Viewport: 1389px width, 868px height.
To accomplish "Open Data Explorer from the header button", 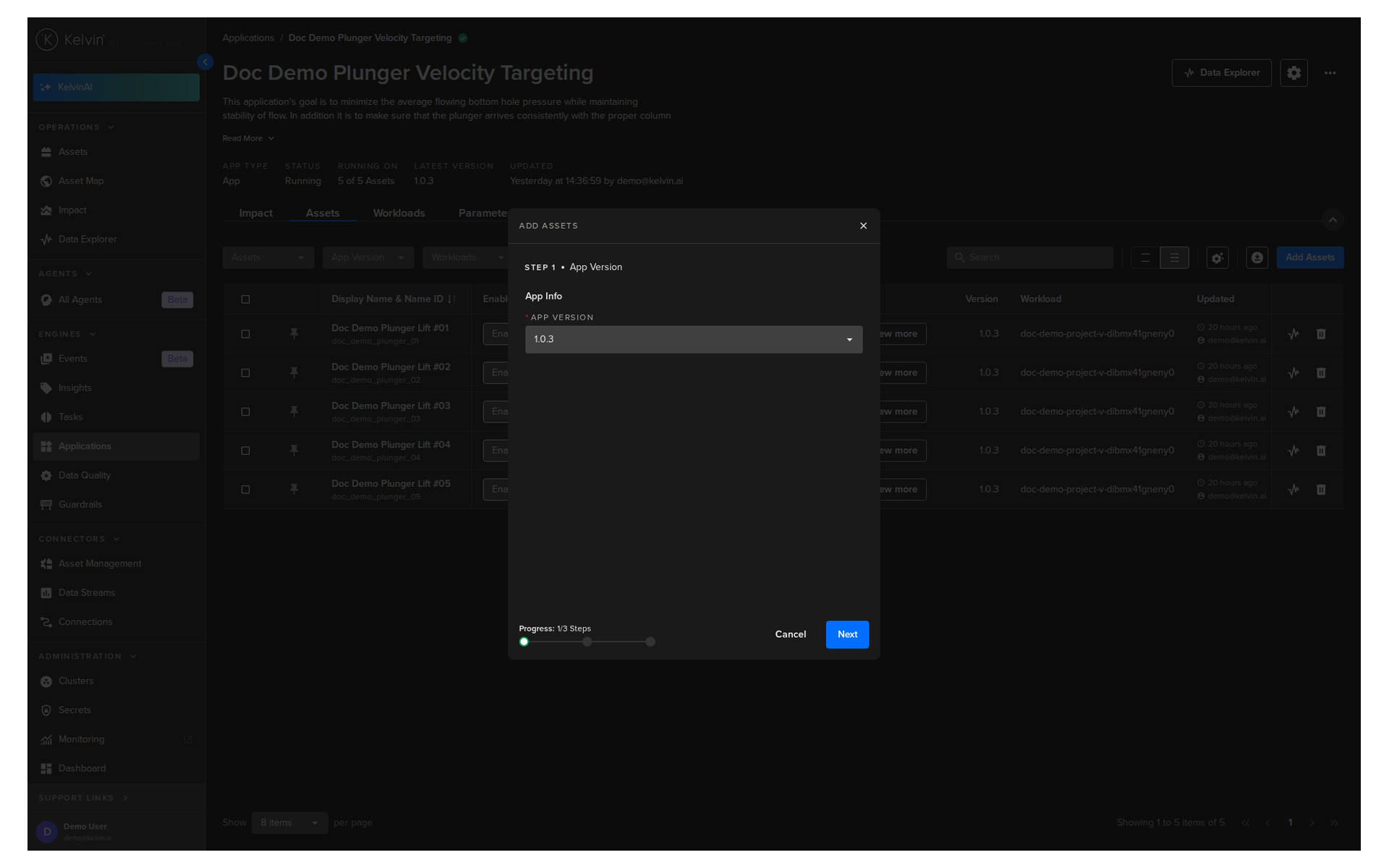I will [1221, 73].
